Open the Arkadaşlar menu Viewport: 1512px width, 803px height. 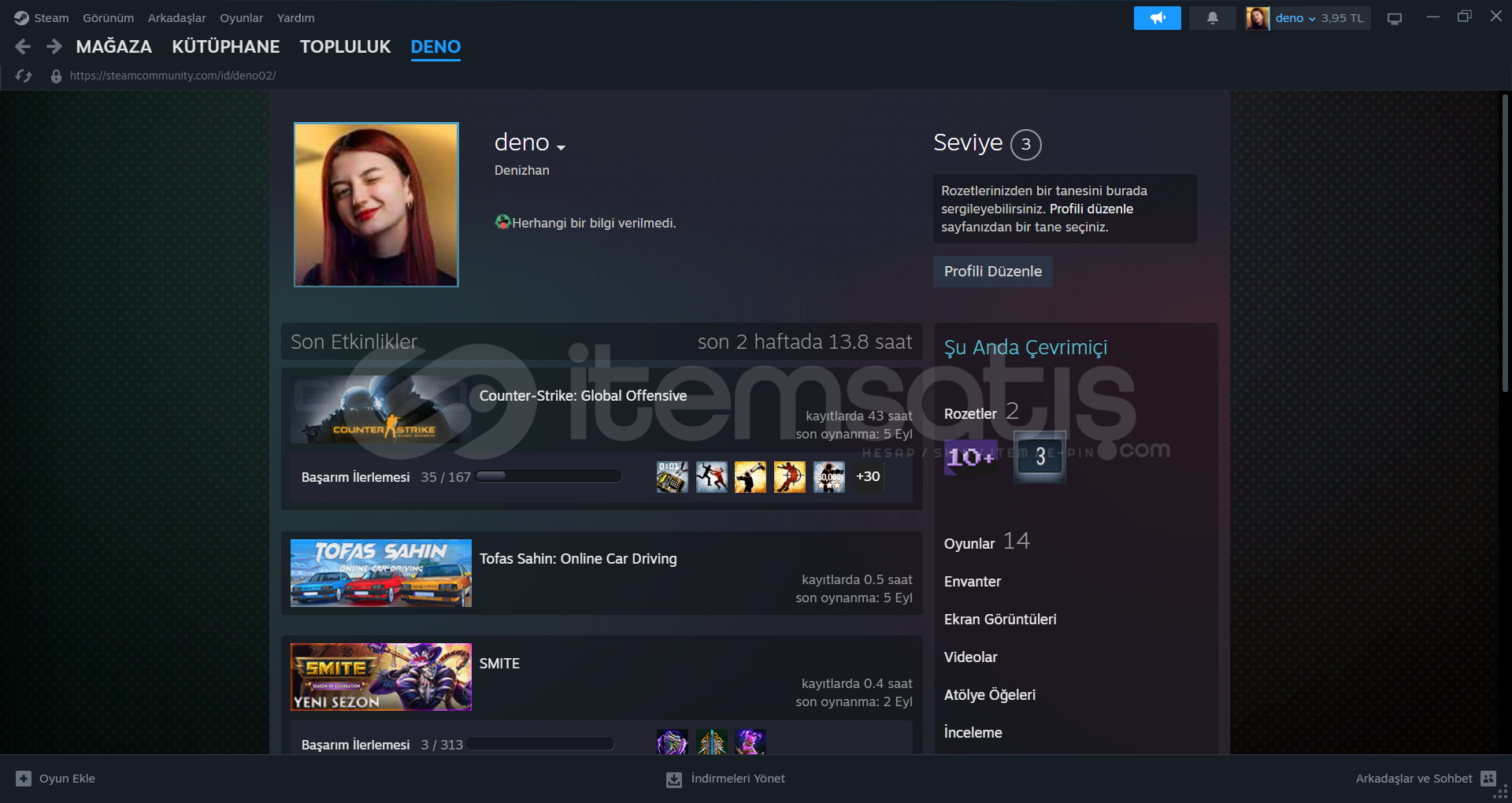(176, 18)
